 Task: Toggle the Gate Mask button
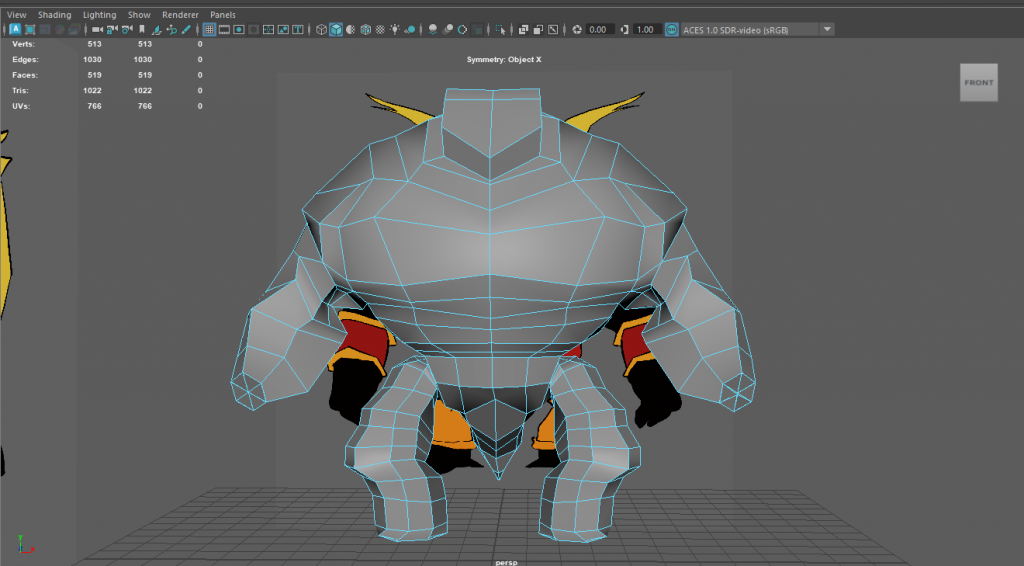[x=253, y=29]
